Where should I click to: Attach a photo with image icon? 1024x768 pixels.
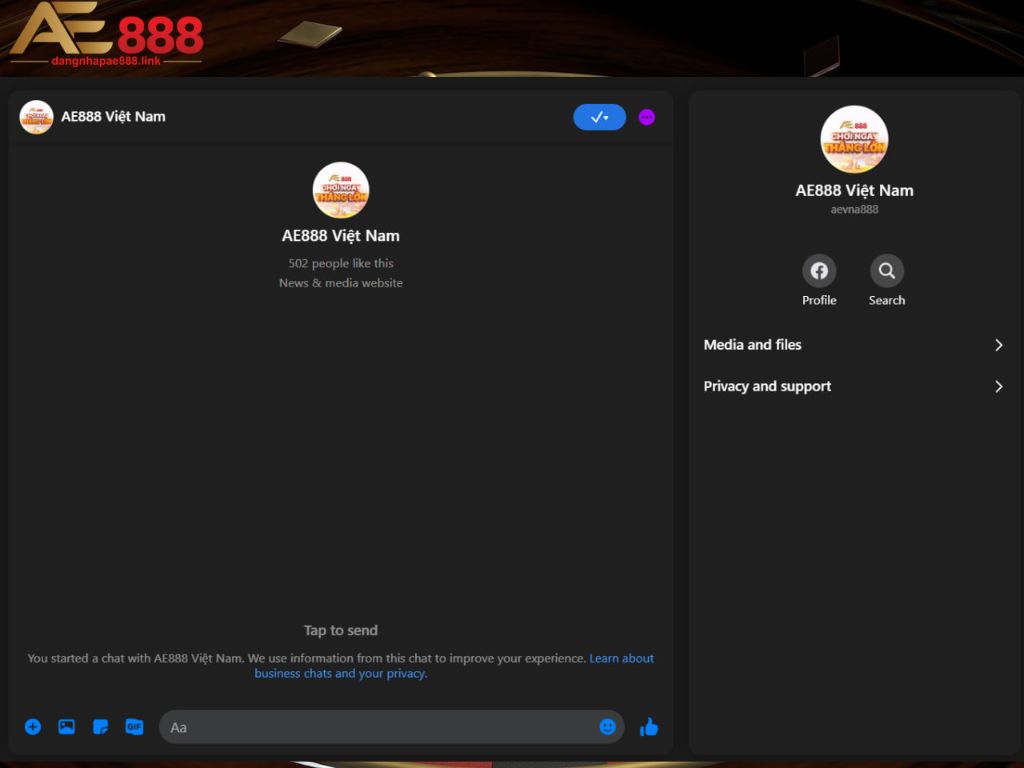(67, 727)
